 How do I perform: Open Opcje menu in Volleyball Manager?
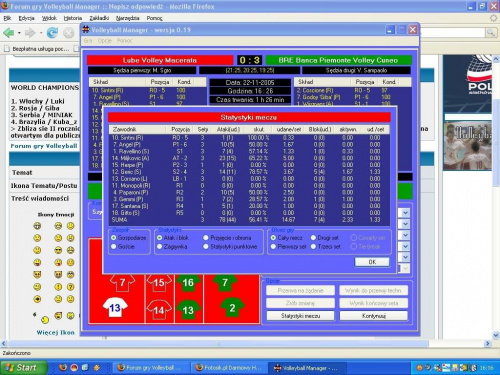104,41
